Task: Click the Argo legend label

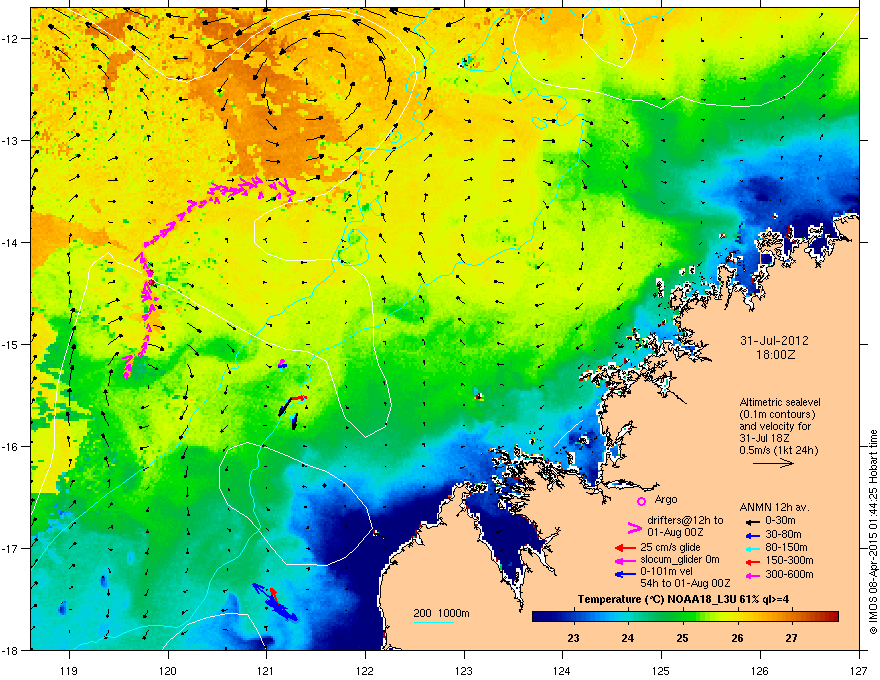Action: tap(666, 499)
